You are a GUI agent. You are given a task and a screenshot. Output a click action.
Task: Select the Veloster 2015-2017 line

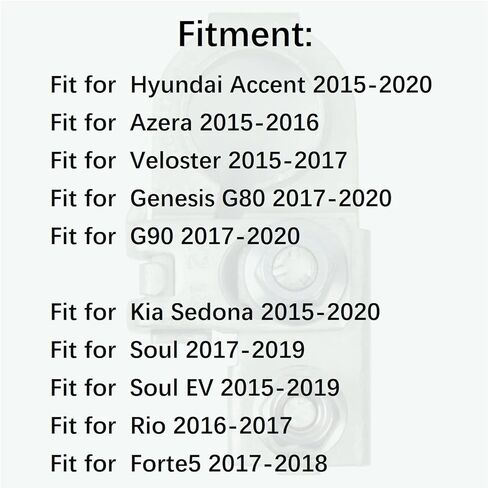point(199,160)
